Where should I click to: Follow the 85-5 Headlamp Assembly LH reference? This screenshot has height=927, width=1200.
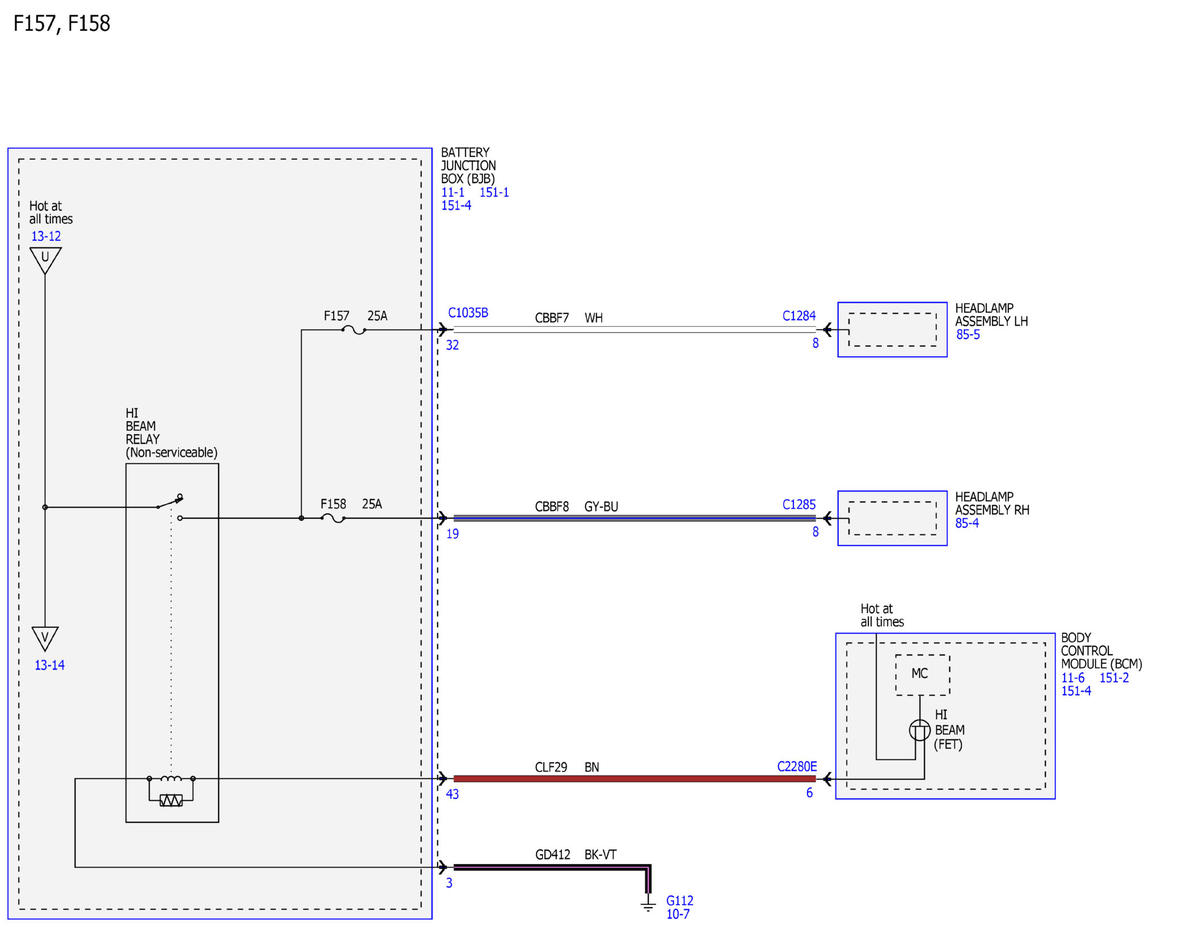[x=968, y=335]
